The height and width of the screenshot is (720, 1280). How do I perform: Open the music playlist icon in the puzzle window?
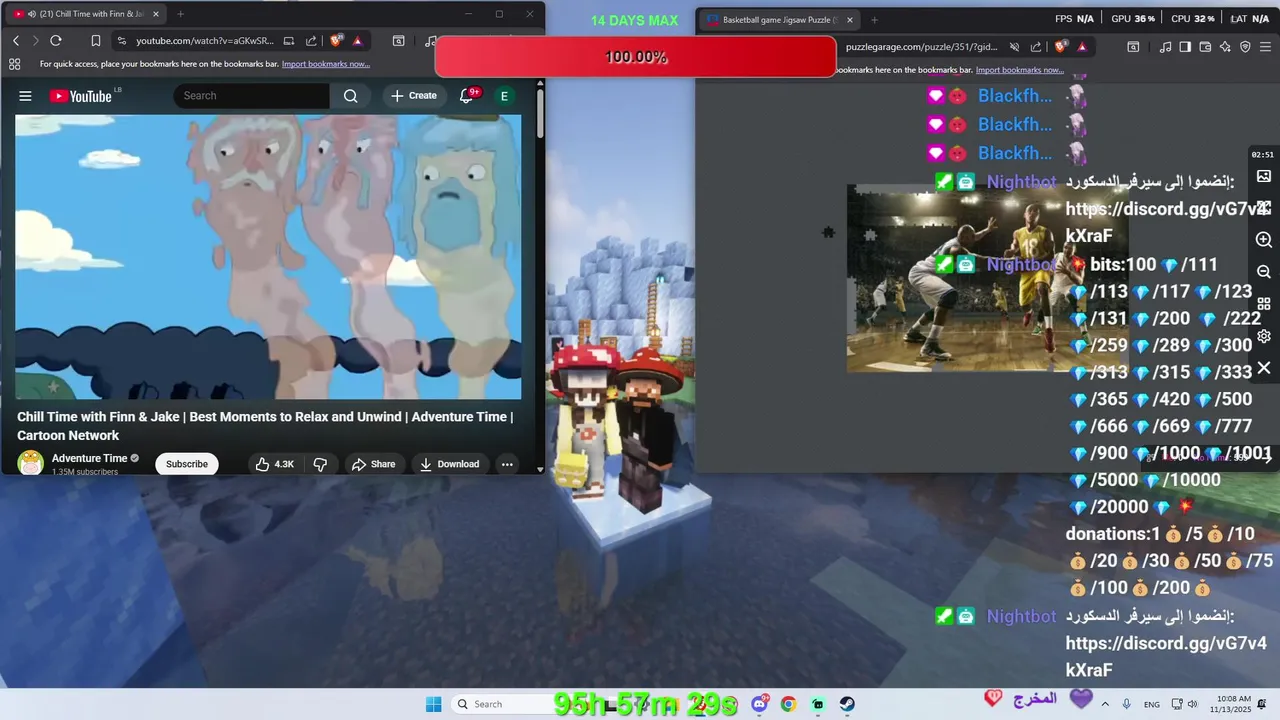coord(1165,46)
